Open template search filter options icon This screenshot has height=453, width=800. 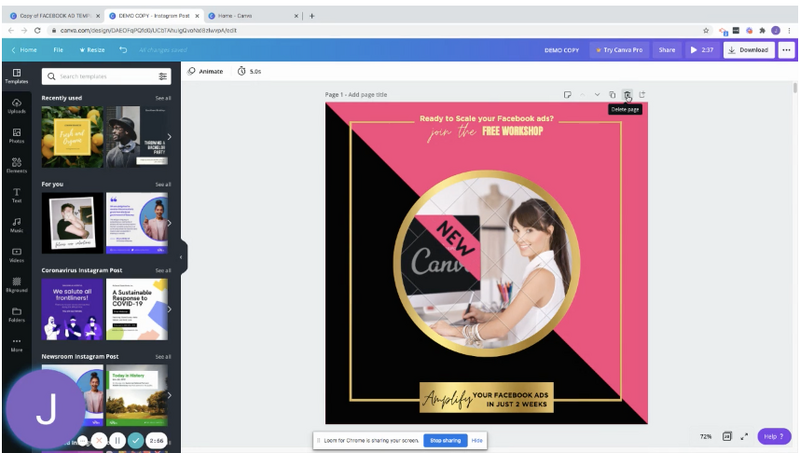[x=163, y=76]
